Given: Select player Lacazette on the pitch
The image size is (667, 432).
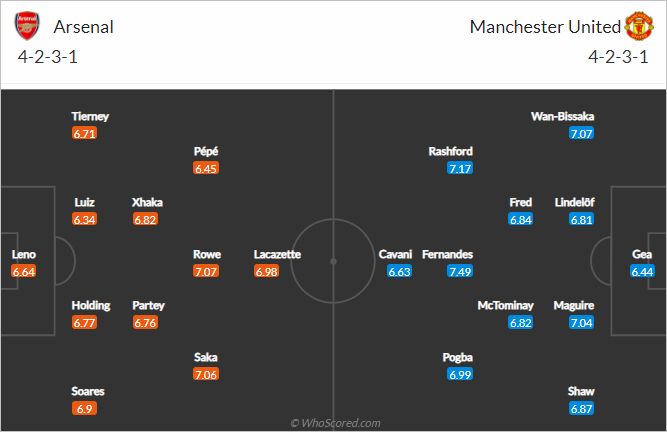Looking at the screenshot, I should (x=277, y=254).
